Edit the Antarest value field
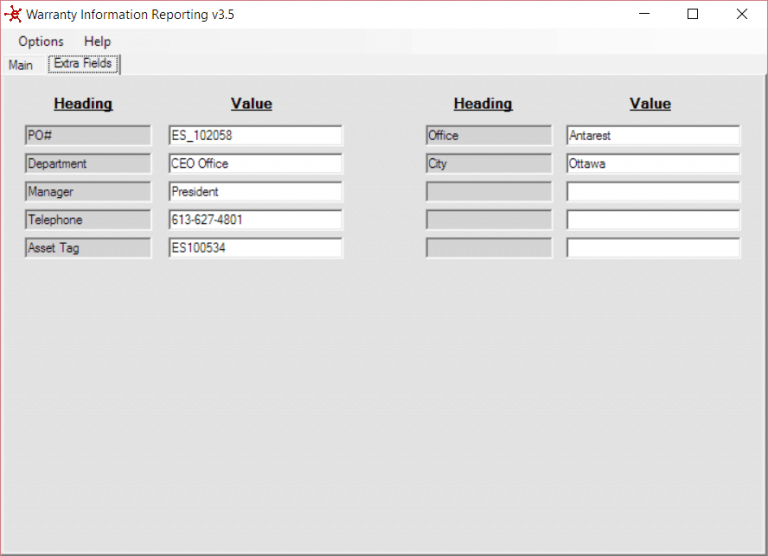The height and width of the screenshot is (556, 768). 653,136
